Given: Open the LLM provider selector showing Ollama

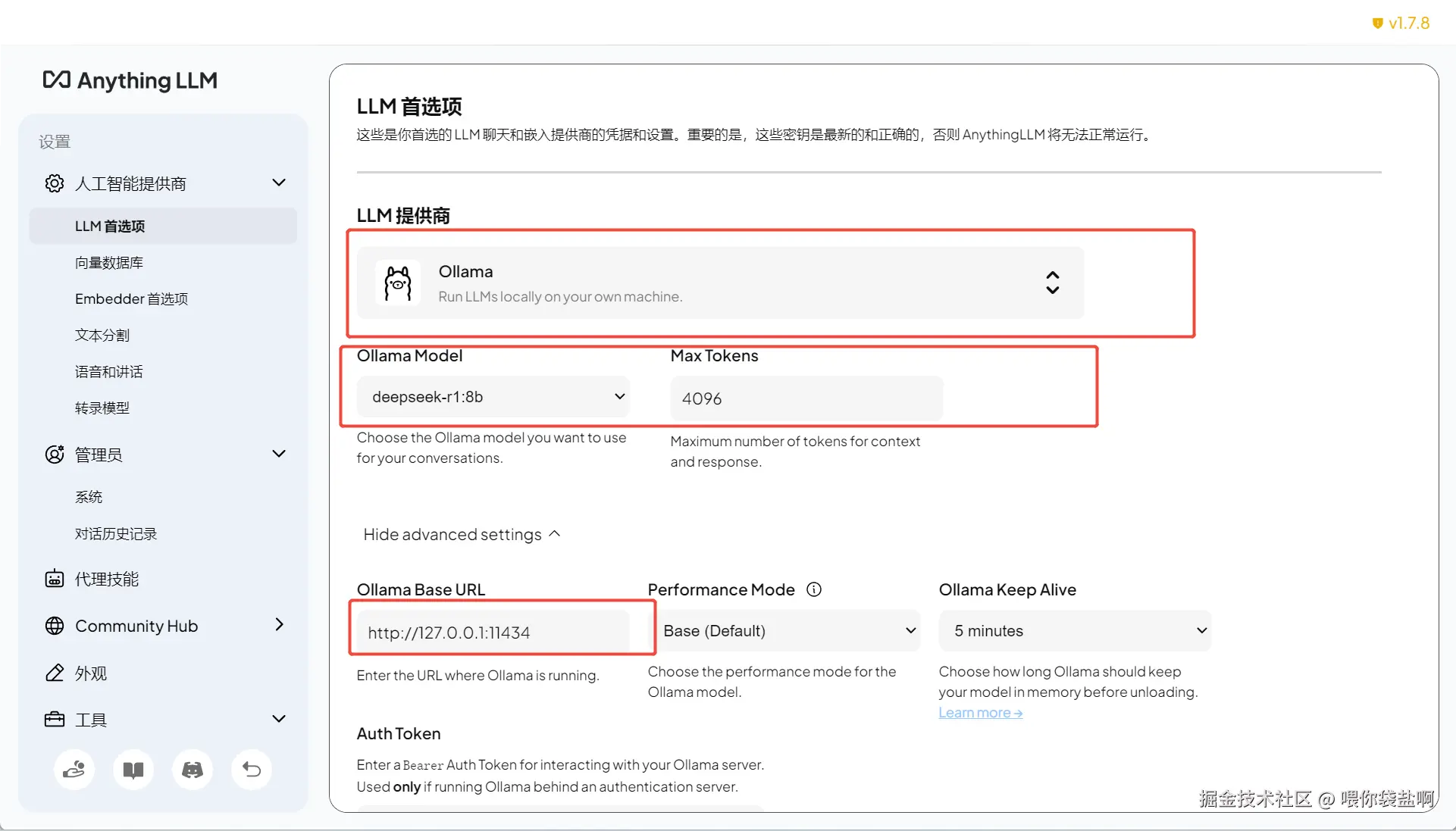Looking at the screenshot, I should [x=720, y=283].
